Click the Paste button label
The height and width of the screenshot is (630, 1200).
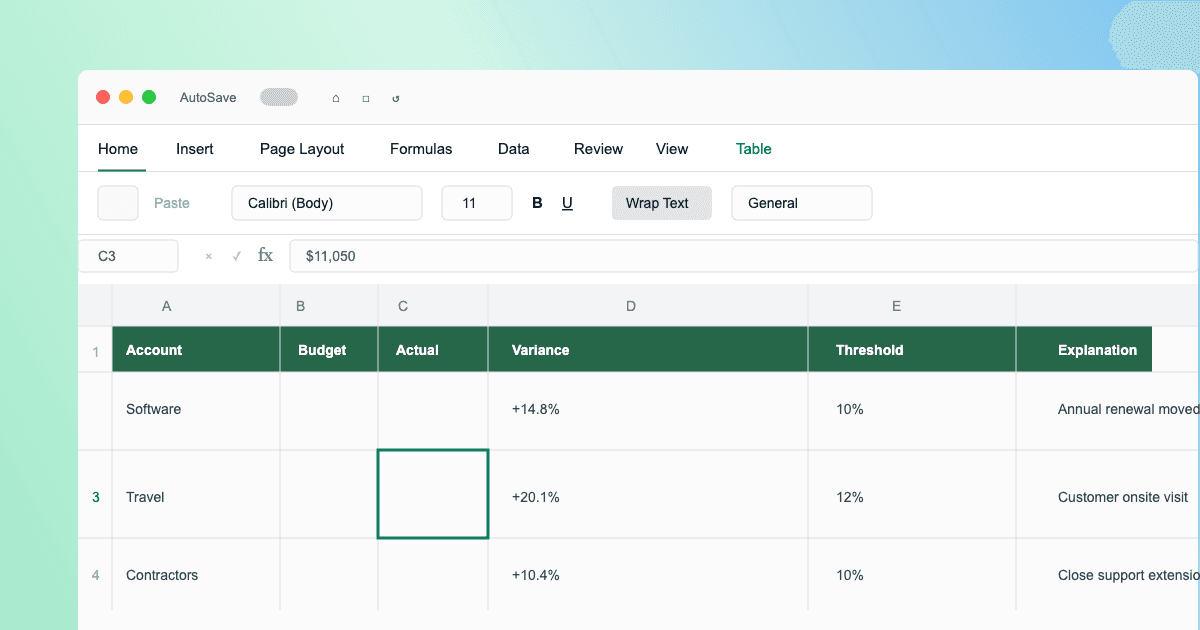[x=172, y=203]
